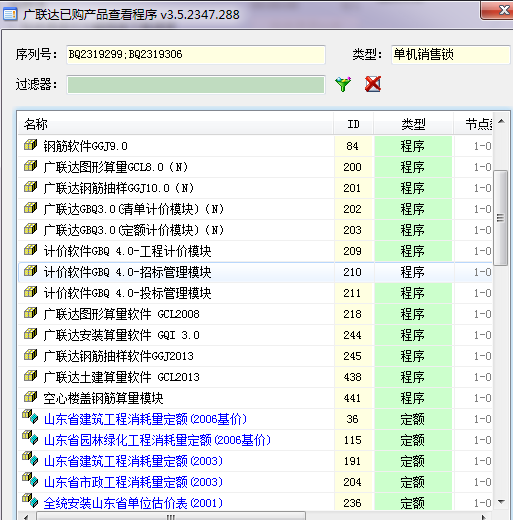Click the quota icon of 山东省园林绿化工程消耗量定额
This screenshot has height=520, width=513.
pos(30,438)
